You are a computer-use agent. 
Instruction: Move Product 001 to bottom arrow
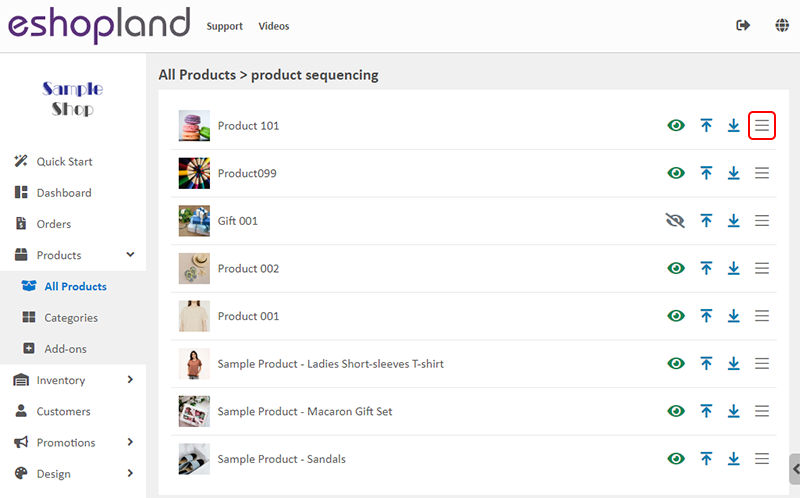point(734,316)
